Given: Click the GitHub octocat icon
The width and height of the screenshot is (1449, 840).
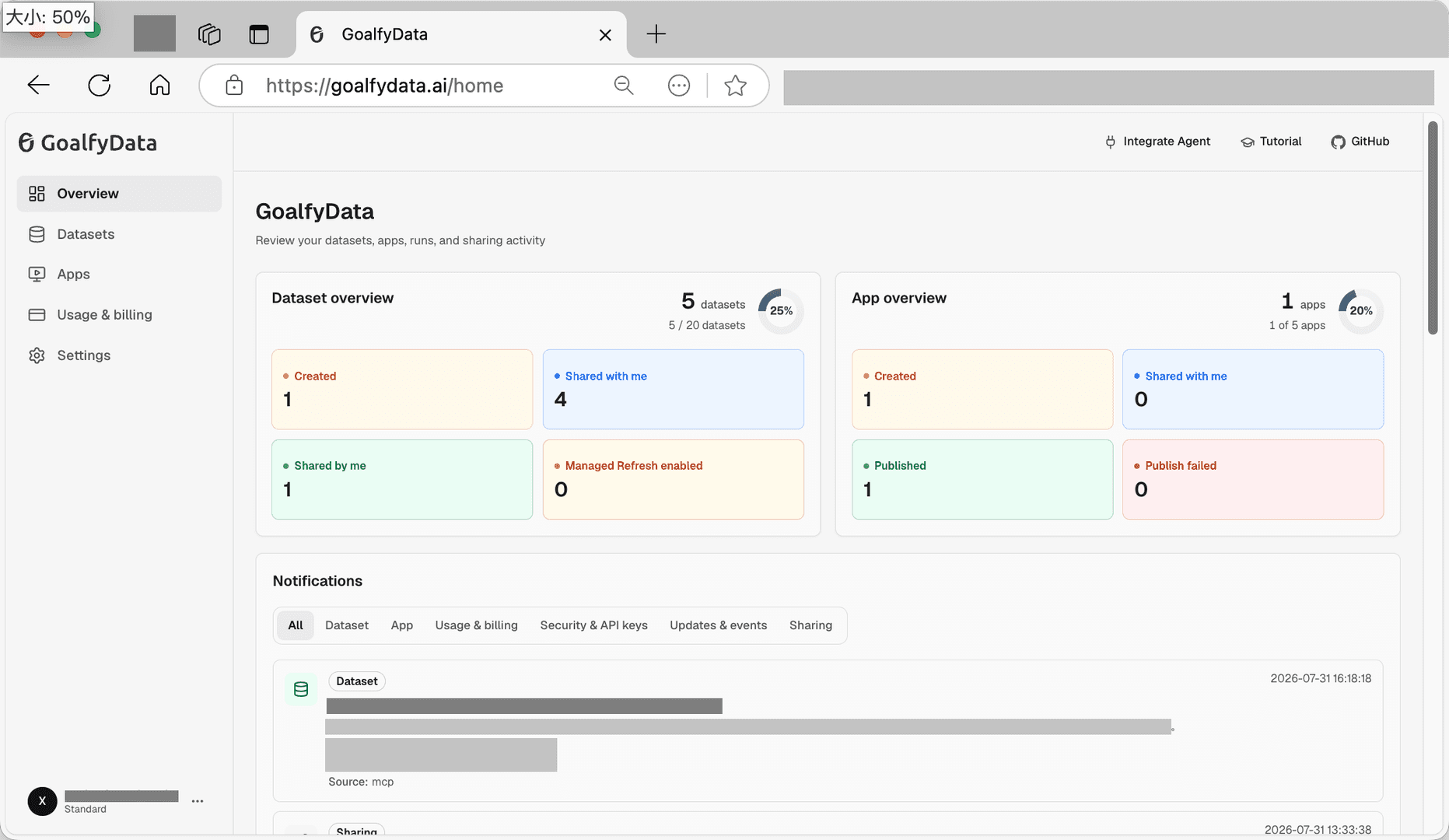Looking at the screenshot, I should [1338, 142].
